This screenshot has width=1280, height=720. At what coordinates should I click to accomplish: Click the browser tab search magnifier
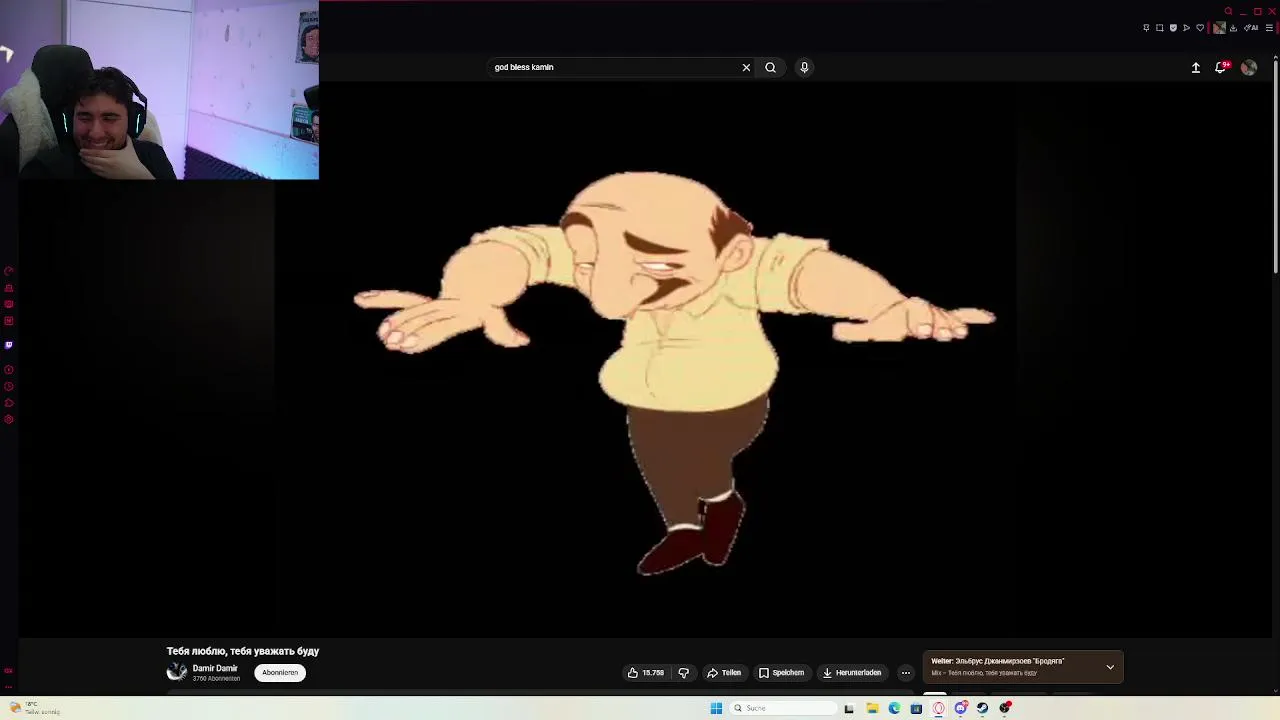[x=1229, y=11]
